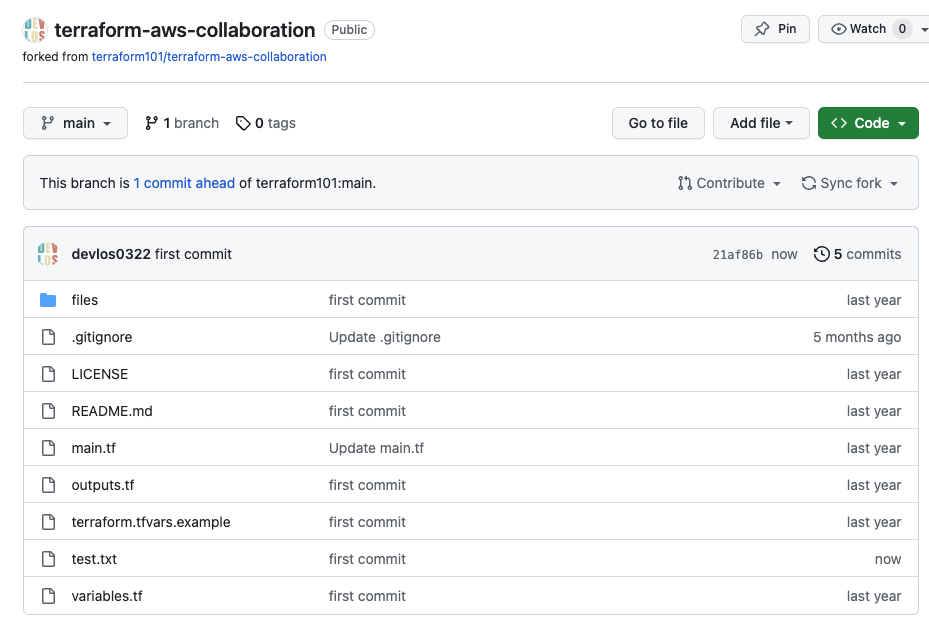Open the main.tf file

pyautogui.click(x=94, y=448)
